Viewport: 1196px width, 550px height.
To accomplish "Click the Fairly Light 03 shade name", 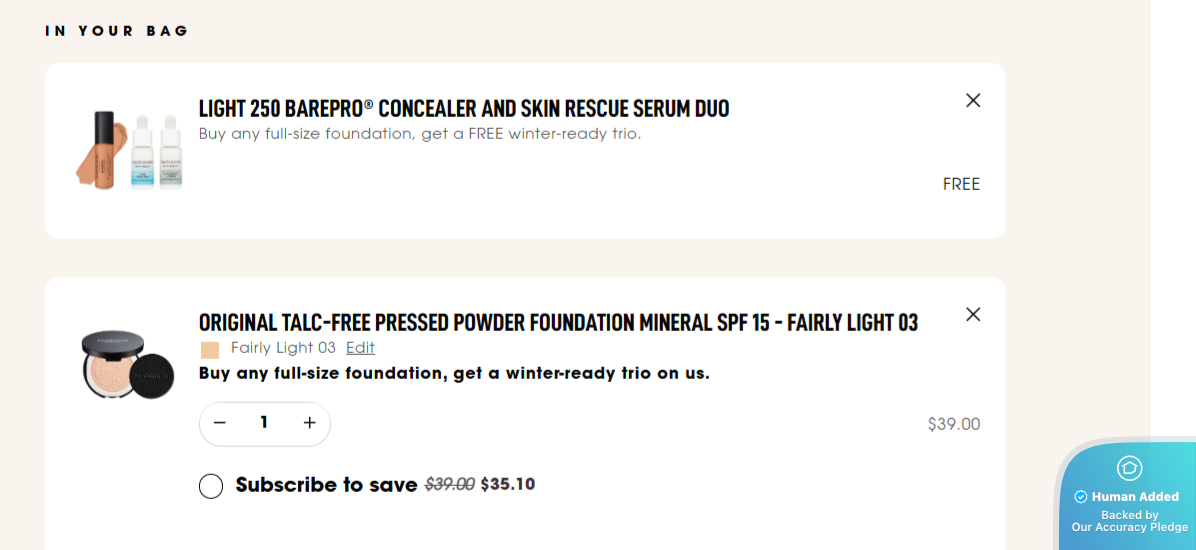I will (x=283, y=348).
